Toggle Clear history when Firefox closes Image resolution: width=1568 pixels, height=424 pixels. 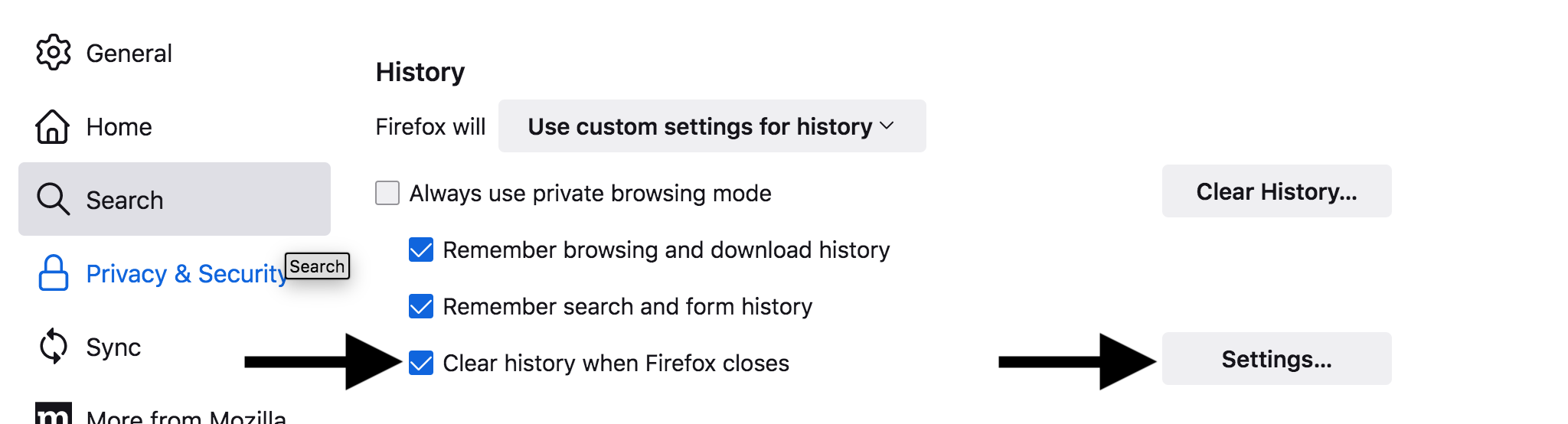click(421, 363)
